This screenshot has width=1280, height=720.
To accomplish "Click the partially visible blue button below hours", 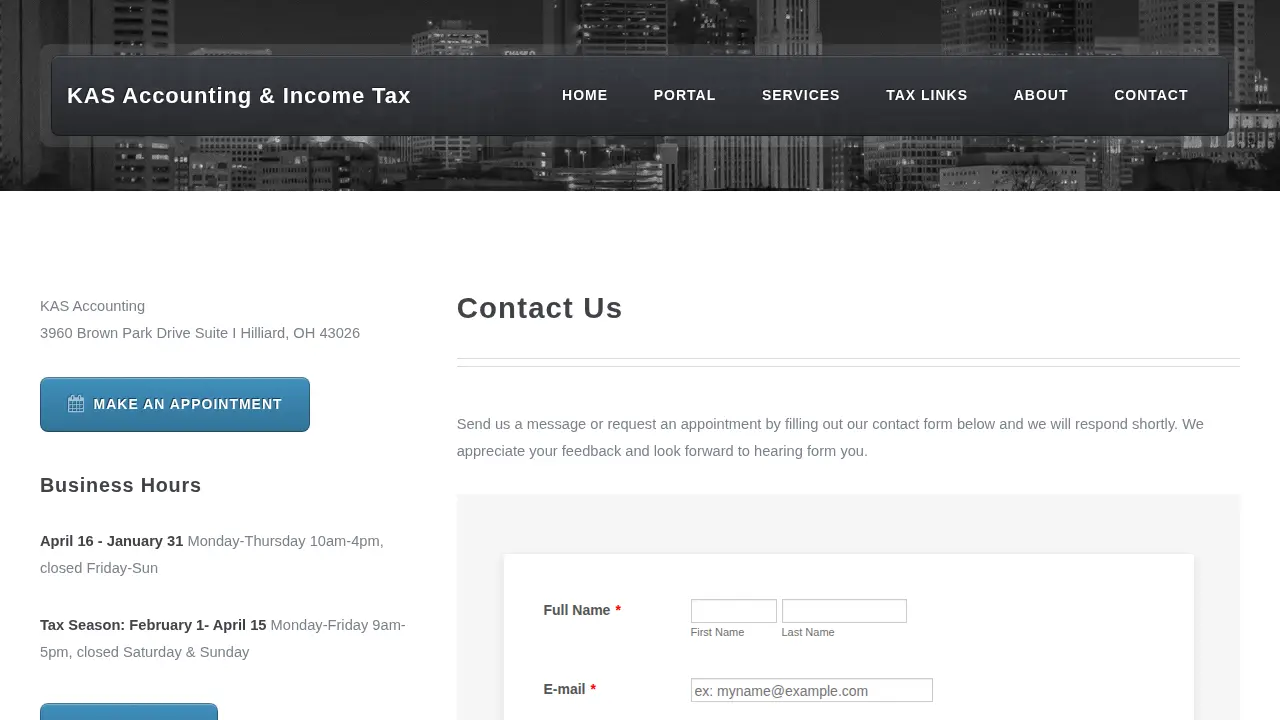I will coord(129,711).
